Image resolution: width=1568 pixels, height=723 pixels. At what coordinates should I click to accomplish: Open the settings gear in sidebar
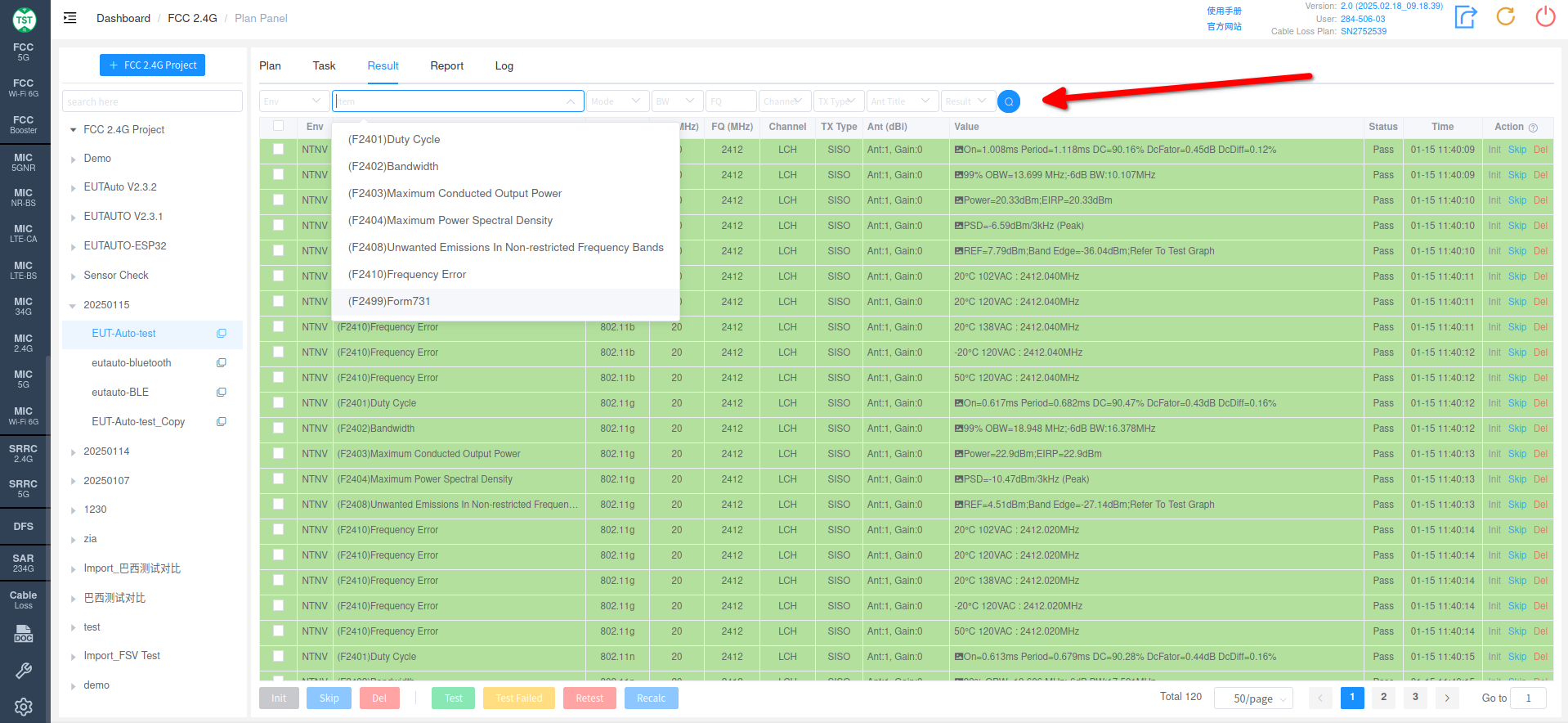point(24,707)
